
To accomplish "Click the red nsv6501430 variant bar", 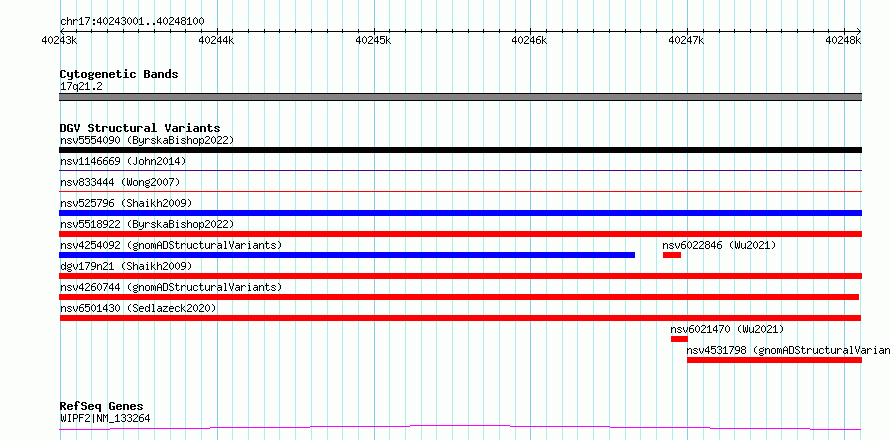I will [x=460, y=318].
